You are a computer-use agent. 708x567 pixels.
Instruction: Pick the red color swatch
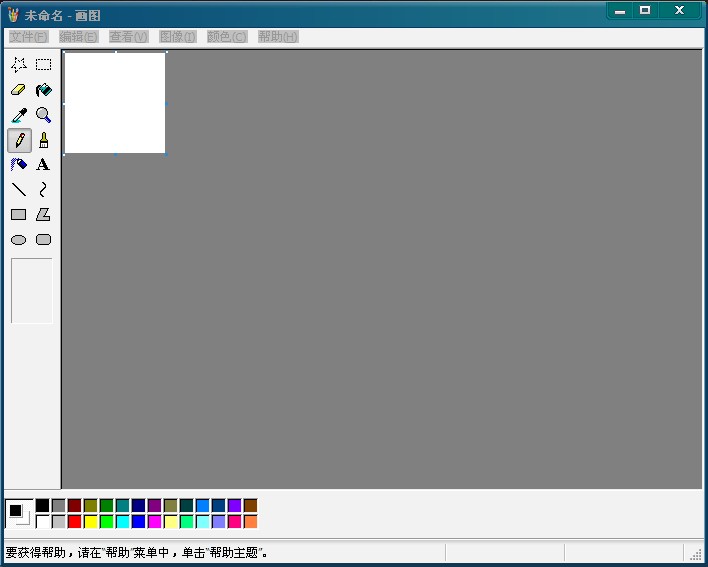pos(75,522)
